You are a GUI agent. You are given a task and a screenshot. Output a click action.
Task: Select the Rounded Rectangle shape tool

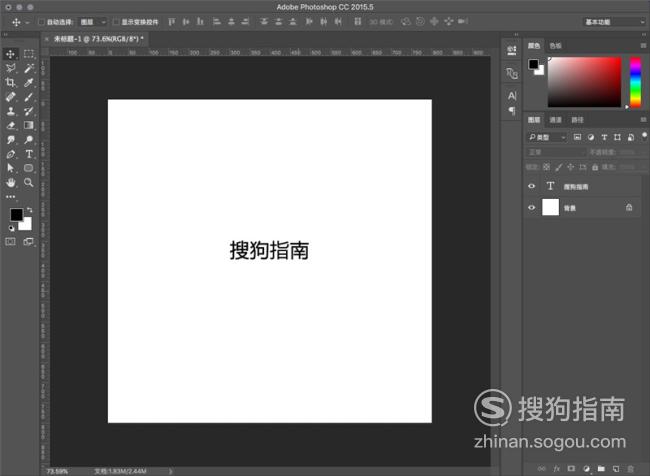click(29, 168)
